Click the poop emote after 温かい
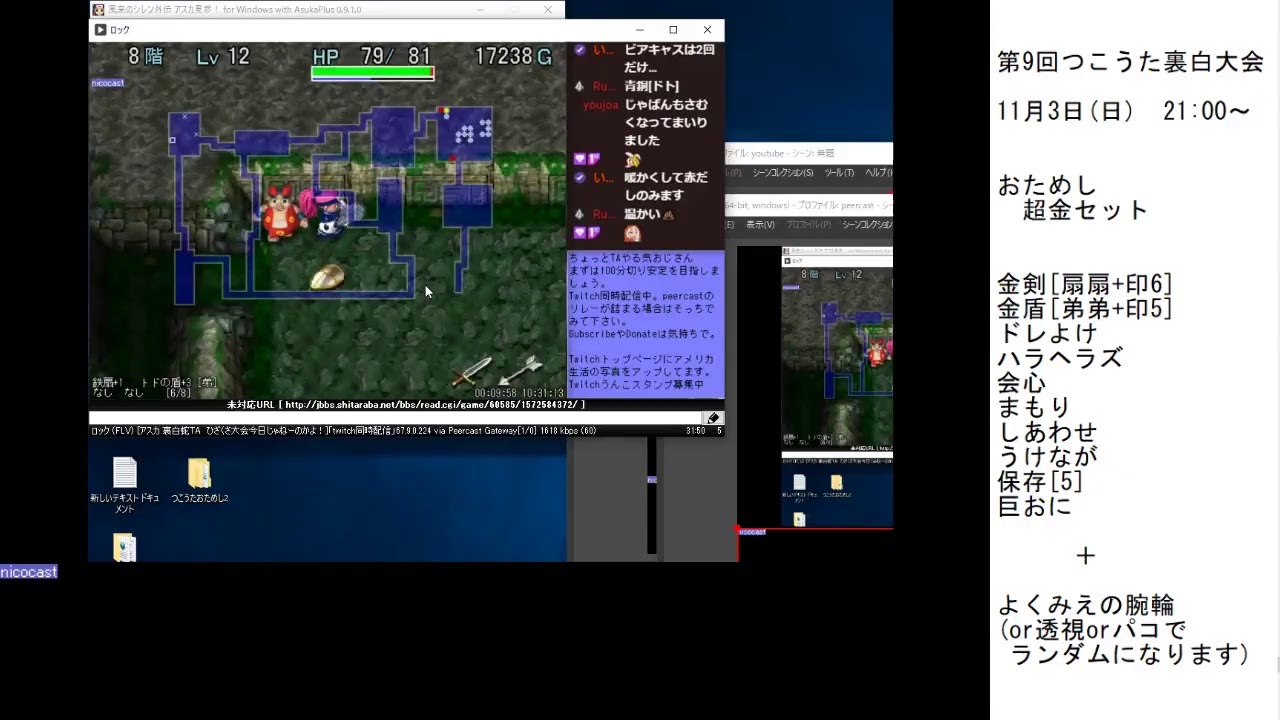 point(668,214)
